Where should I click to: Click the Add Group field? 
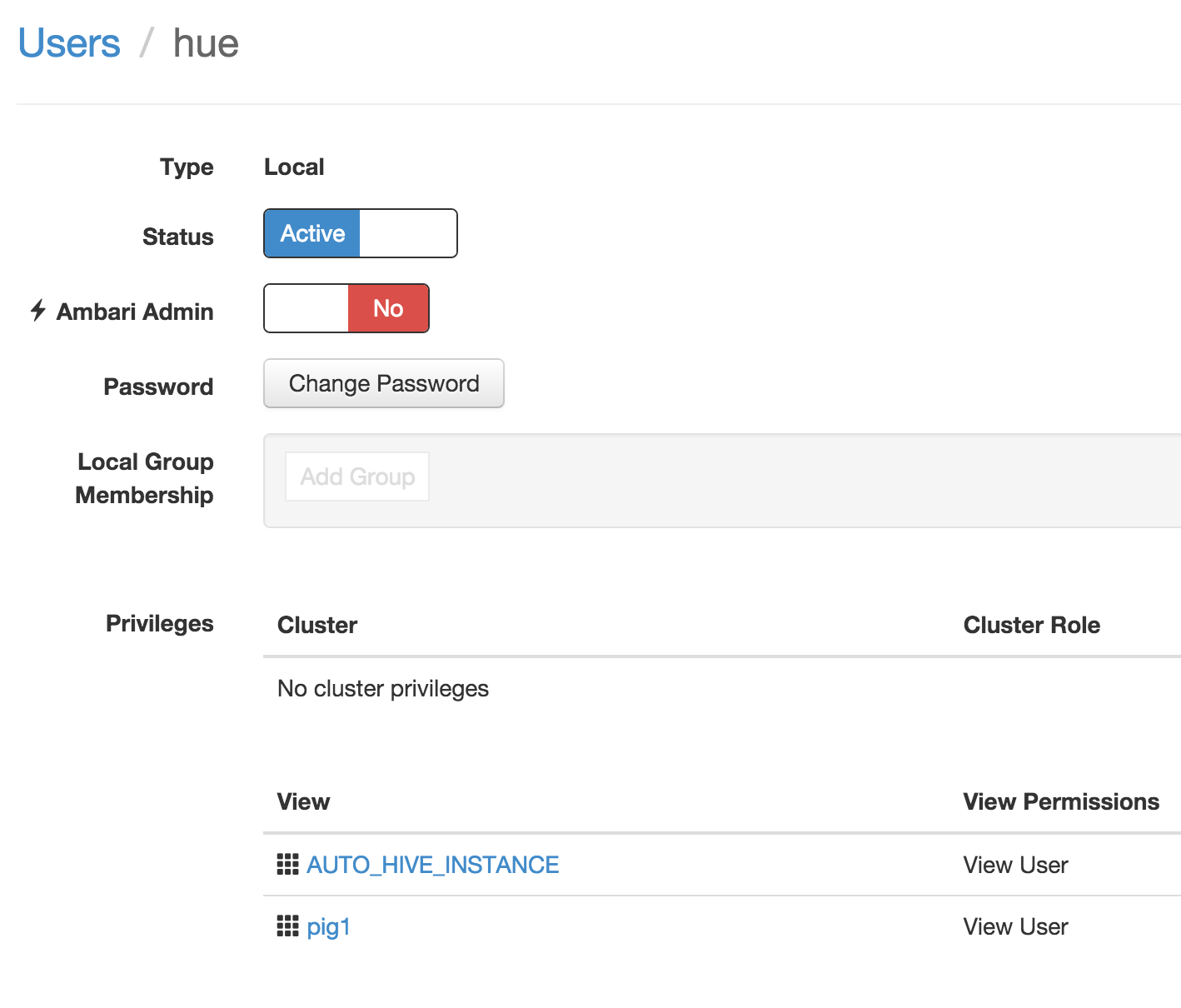356,477
